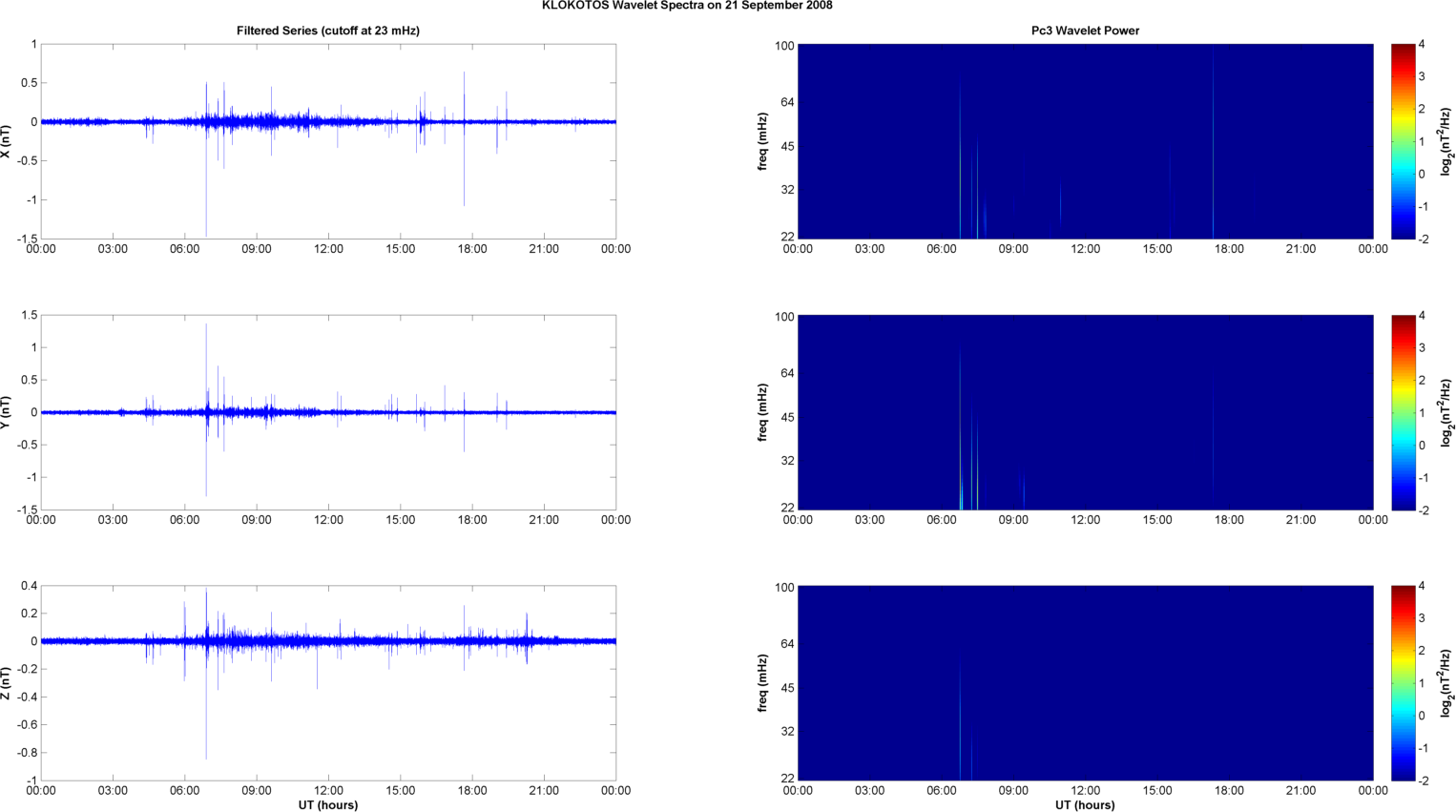Click the top spectrogram's colorbar
1456x812 pixels.
[1402, 141]
